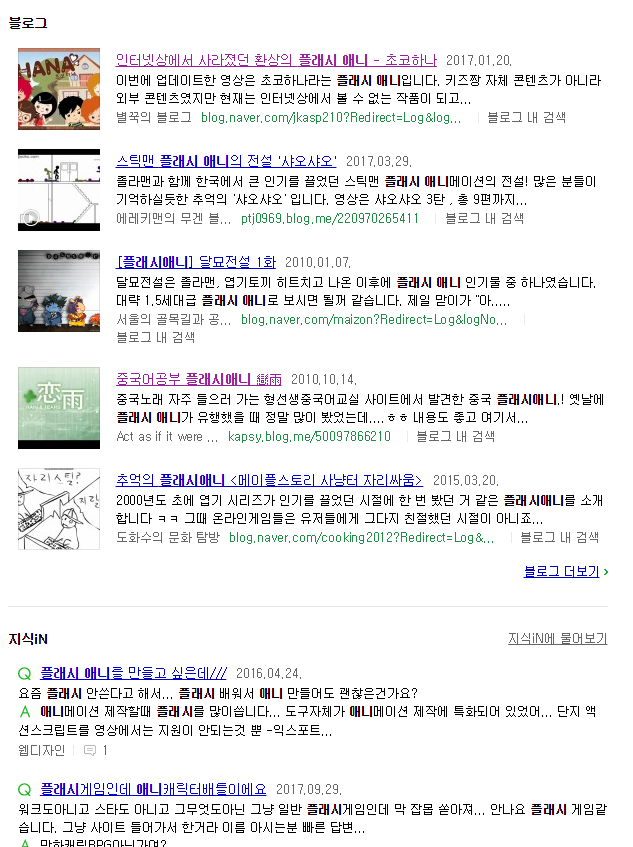The height and width of the screenshot is (847, 633).
Task: Open the '스틱맨 플래시 애니의 전설 샤오샤오' post
Action: click(226, 161)
